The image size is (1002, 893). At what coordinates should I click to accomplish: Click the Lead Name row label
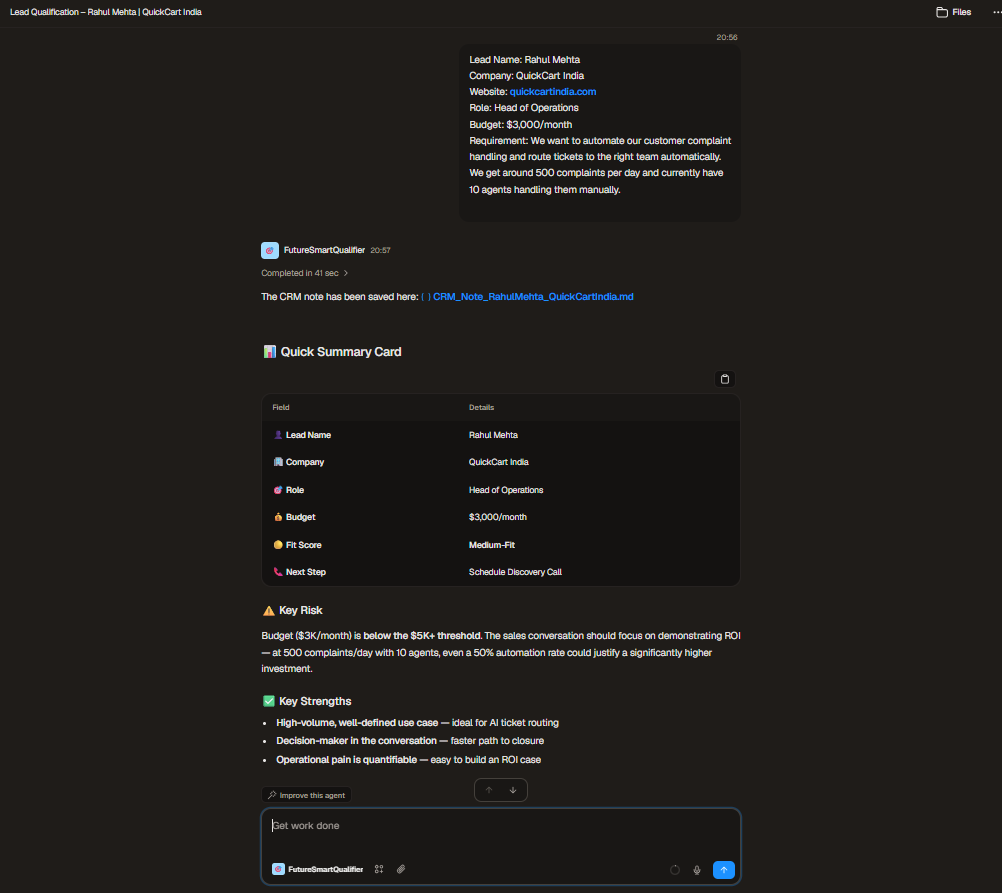point(308,435)
